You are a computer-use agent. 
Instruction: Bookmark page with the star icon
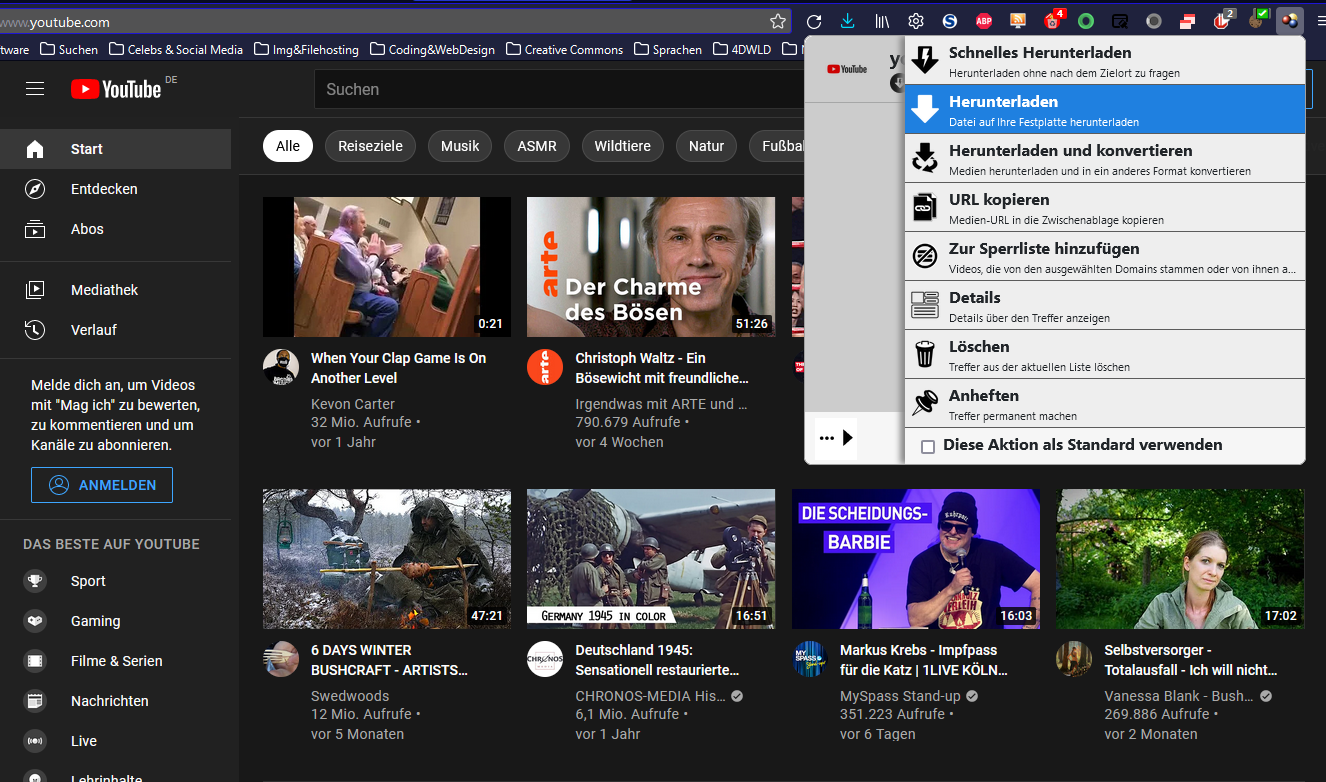(778, 21)
